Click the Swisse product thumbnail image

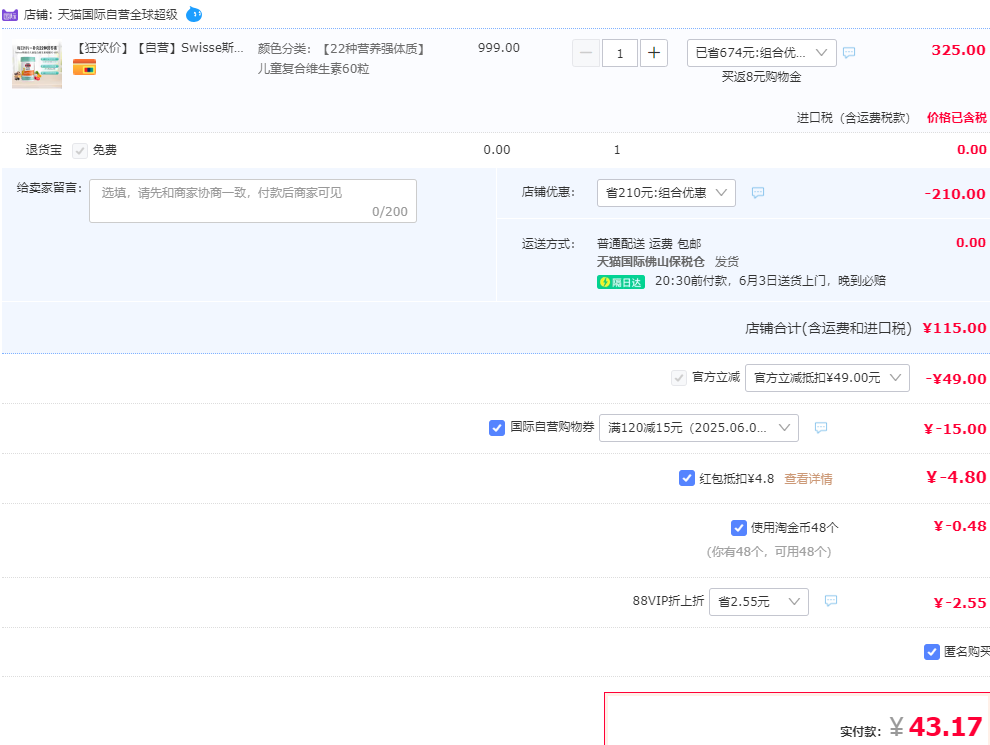(x=37, y=65)
